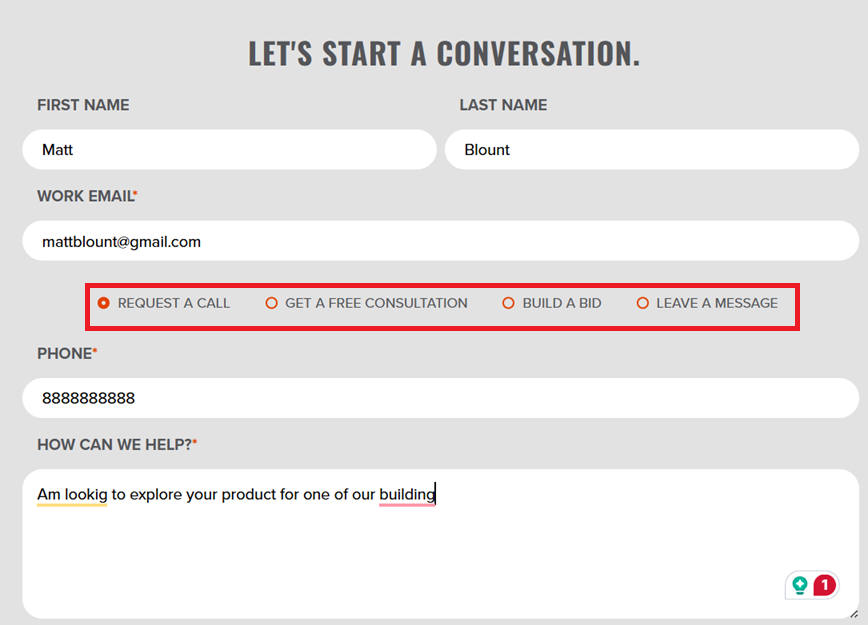The width and height of the screenshot is (868, 625).
Task: Click the How Can We Help label
Action: coord(117,445)
